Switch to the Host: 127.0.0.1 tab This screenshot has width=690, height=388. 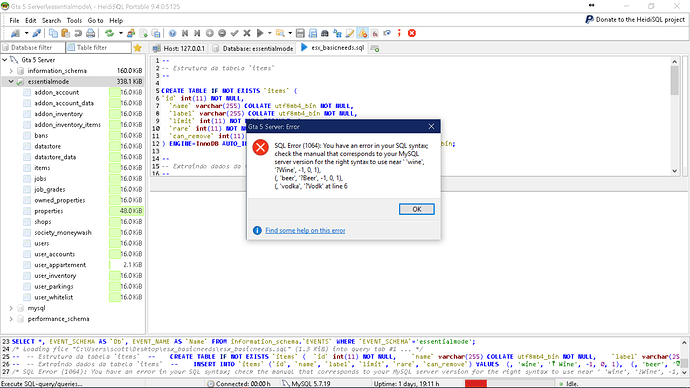coord(179,48)
